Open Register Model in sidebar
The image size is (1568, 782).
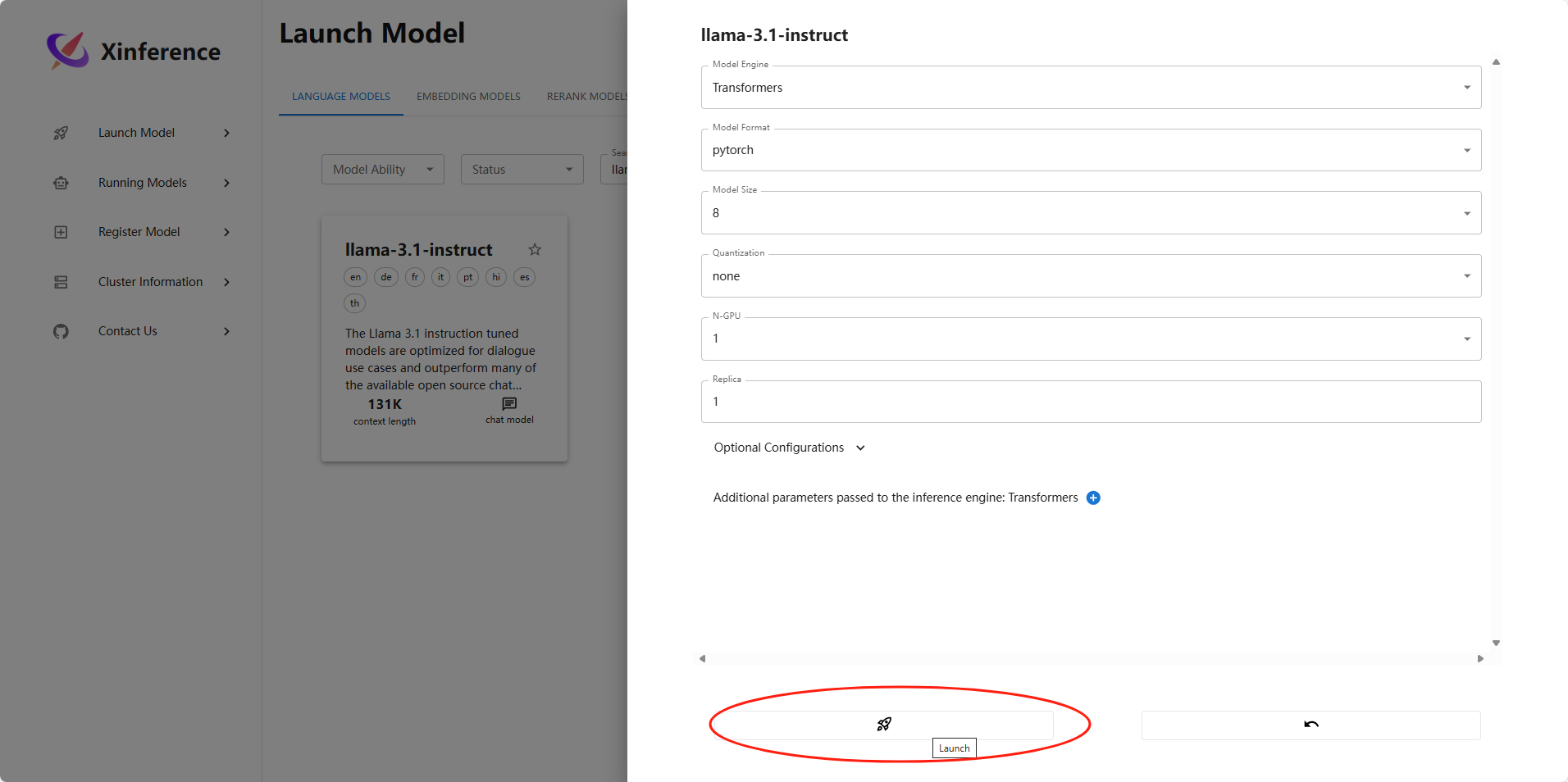point(141,232)
